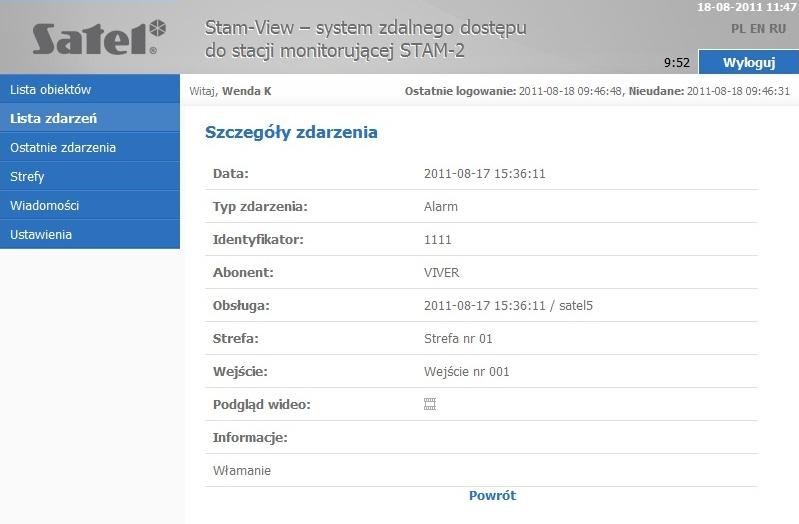Click the Identyfikator label
This screenshot has width=799, height=524.
pyautogui.click(x=258, y=240)
